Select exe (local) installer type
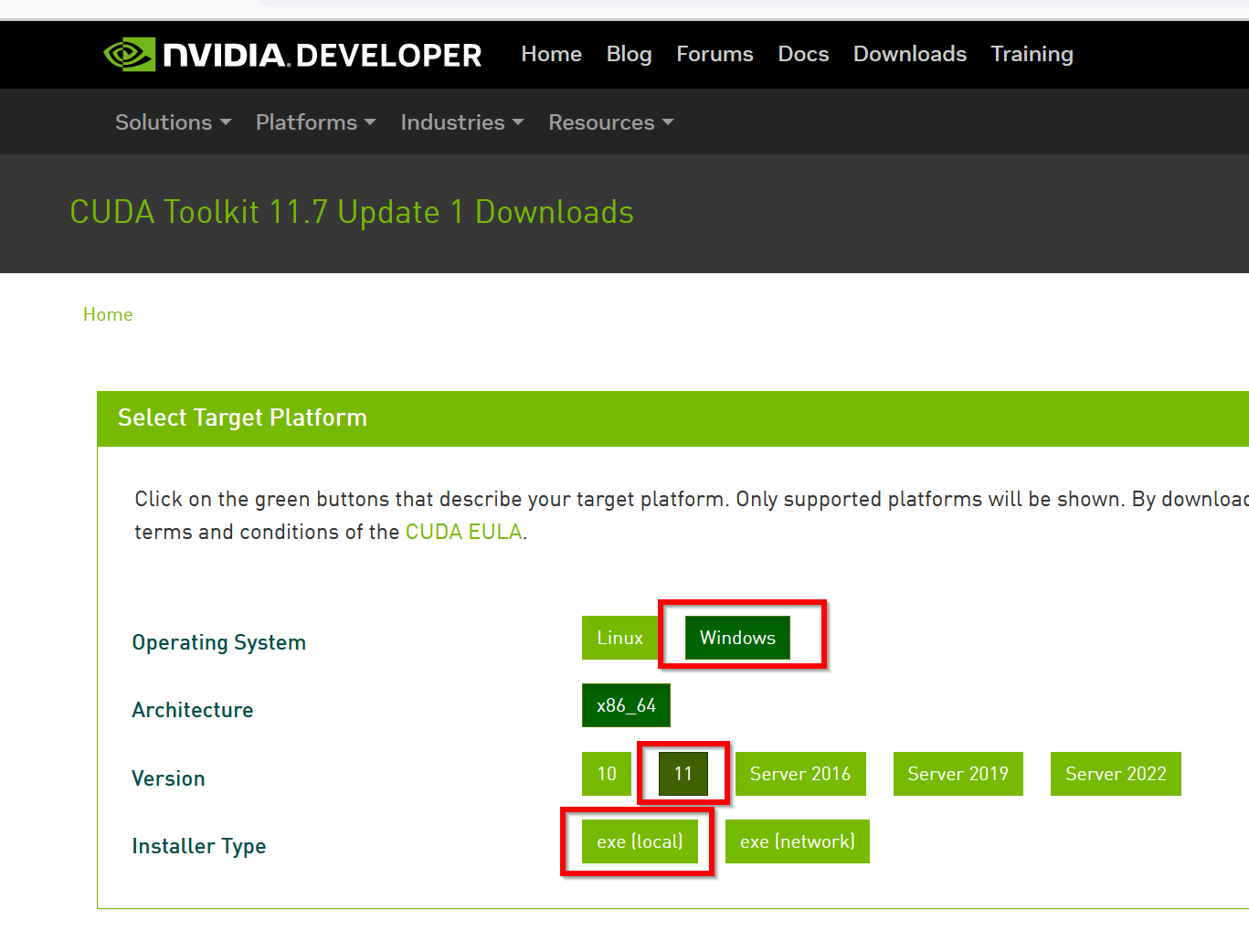 tap(640, 841)
